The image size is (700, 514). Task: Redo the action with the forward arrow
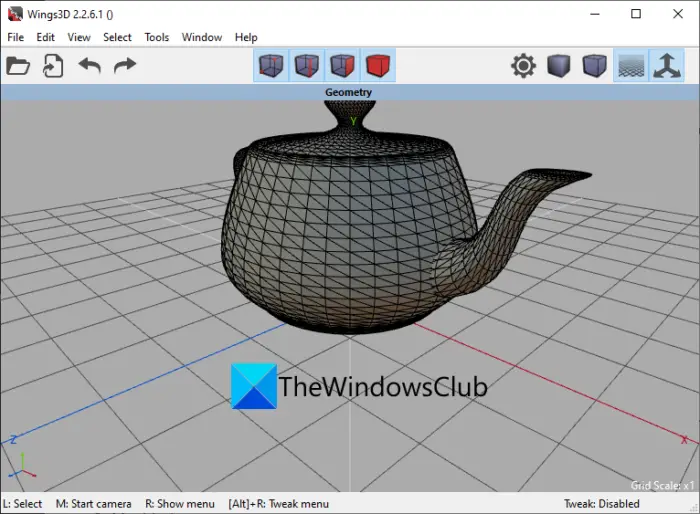click(125, 66)
